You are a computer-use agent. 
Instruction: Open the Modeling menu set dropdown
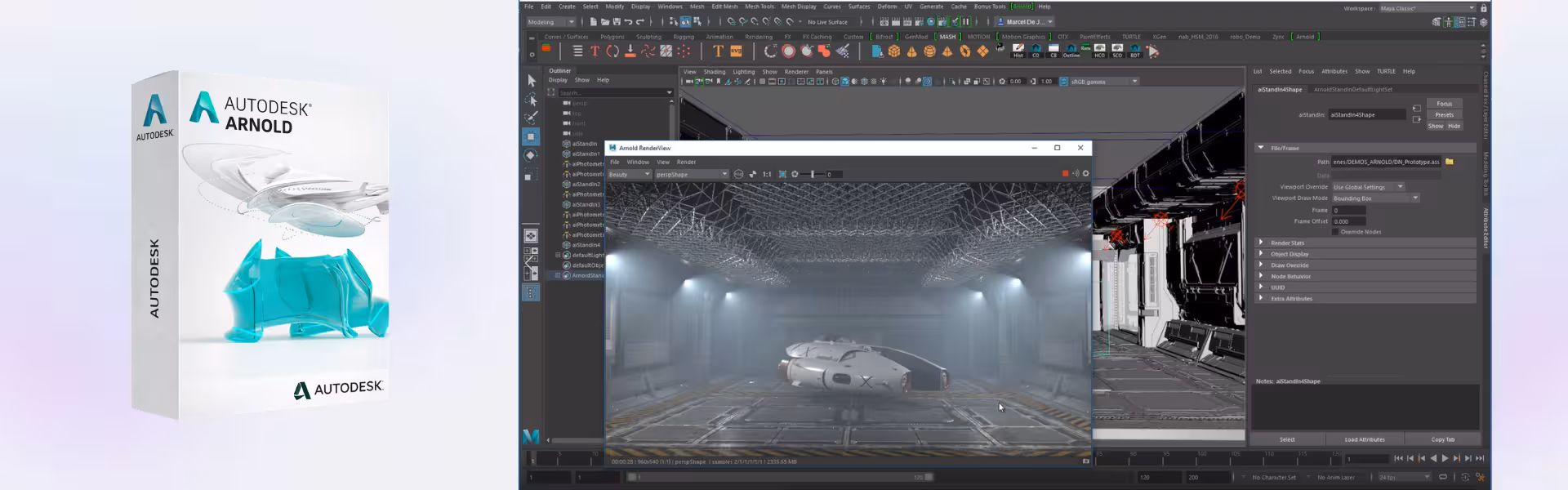[551, 22]
